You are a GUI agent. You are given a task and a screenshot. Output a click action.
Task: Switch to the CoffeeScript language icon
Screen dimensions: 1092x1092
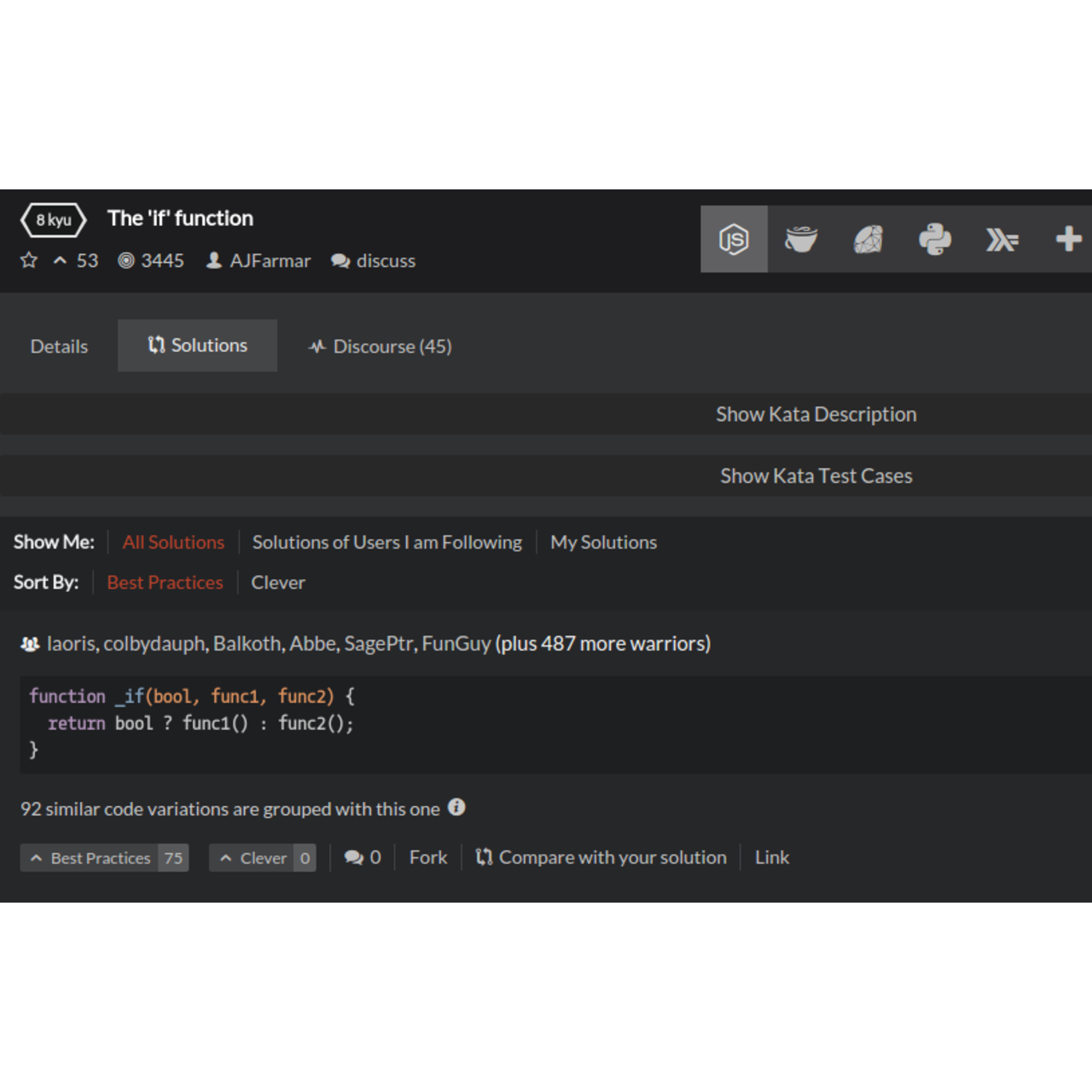point(801,239)
